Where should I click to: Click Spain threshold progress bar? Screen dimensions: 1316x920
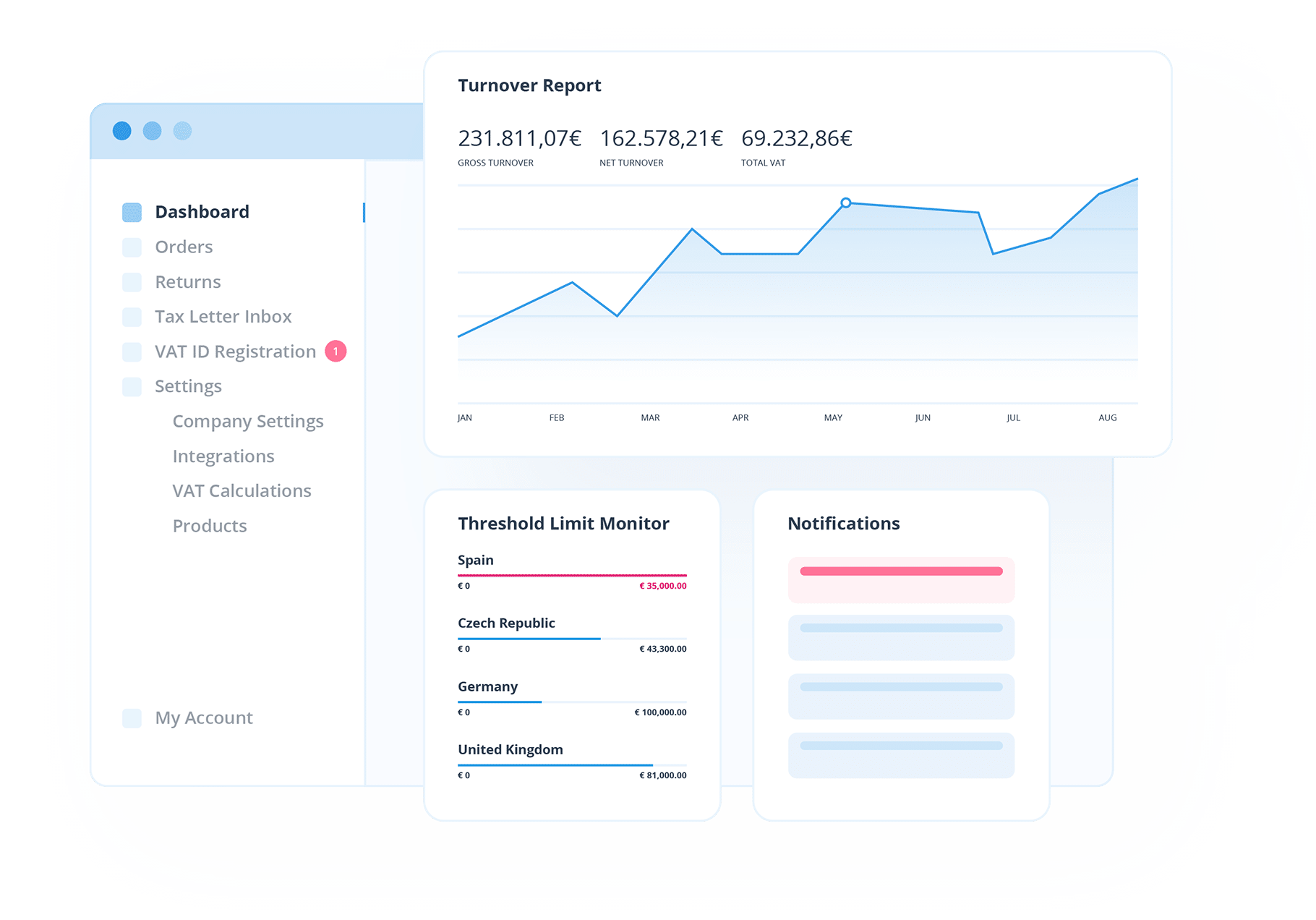pyautogui.click(x=572, y=575)
